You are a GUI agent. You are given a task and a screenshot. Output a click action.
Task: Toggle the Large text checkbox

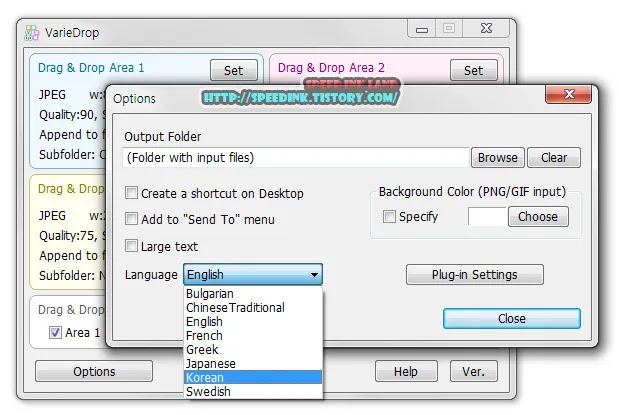131,246
